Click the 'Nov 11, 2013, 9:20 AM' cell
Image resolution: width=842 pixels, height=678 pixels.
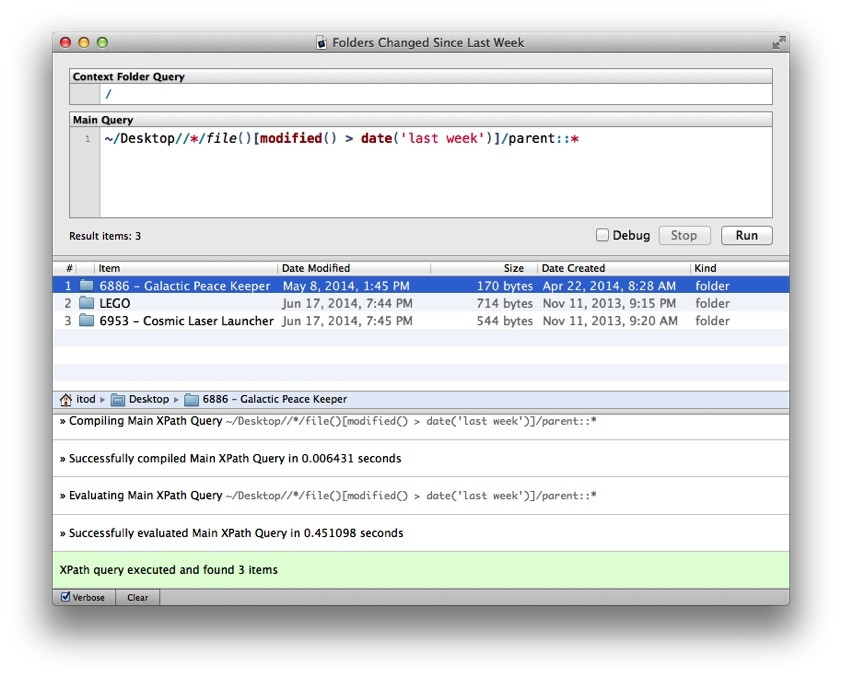[610, 321]
